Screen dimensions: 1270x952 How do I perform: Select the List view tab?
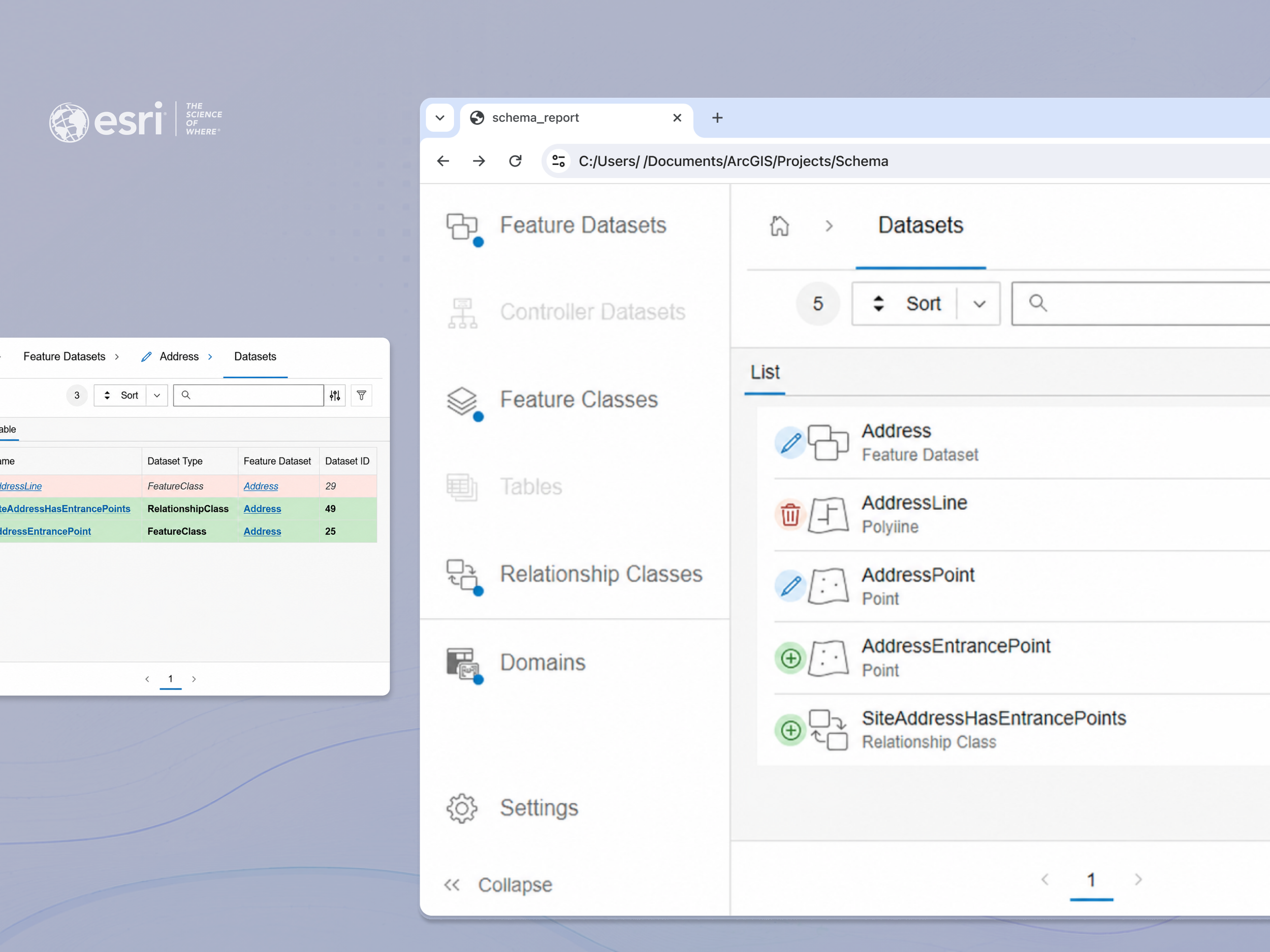click(765, 372)
